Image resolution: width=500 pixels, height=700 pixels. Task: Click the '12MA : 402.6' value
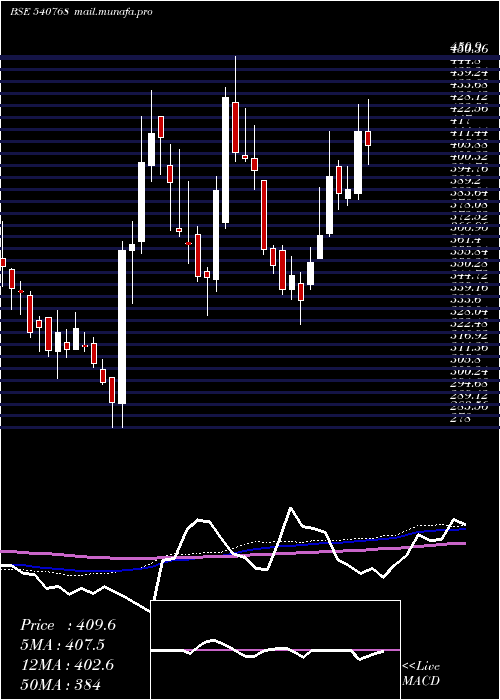[x=67, y=664]
